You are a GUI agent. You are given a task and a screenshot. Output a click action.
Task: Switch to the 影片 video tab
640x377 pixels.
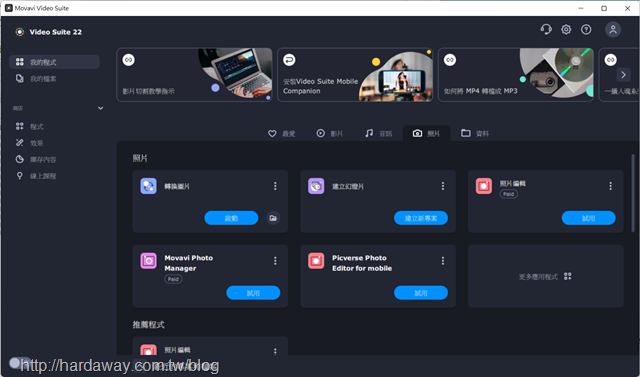tap(330, 133)
